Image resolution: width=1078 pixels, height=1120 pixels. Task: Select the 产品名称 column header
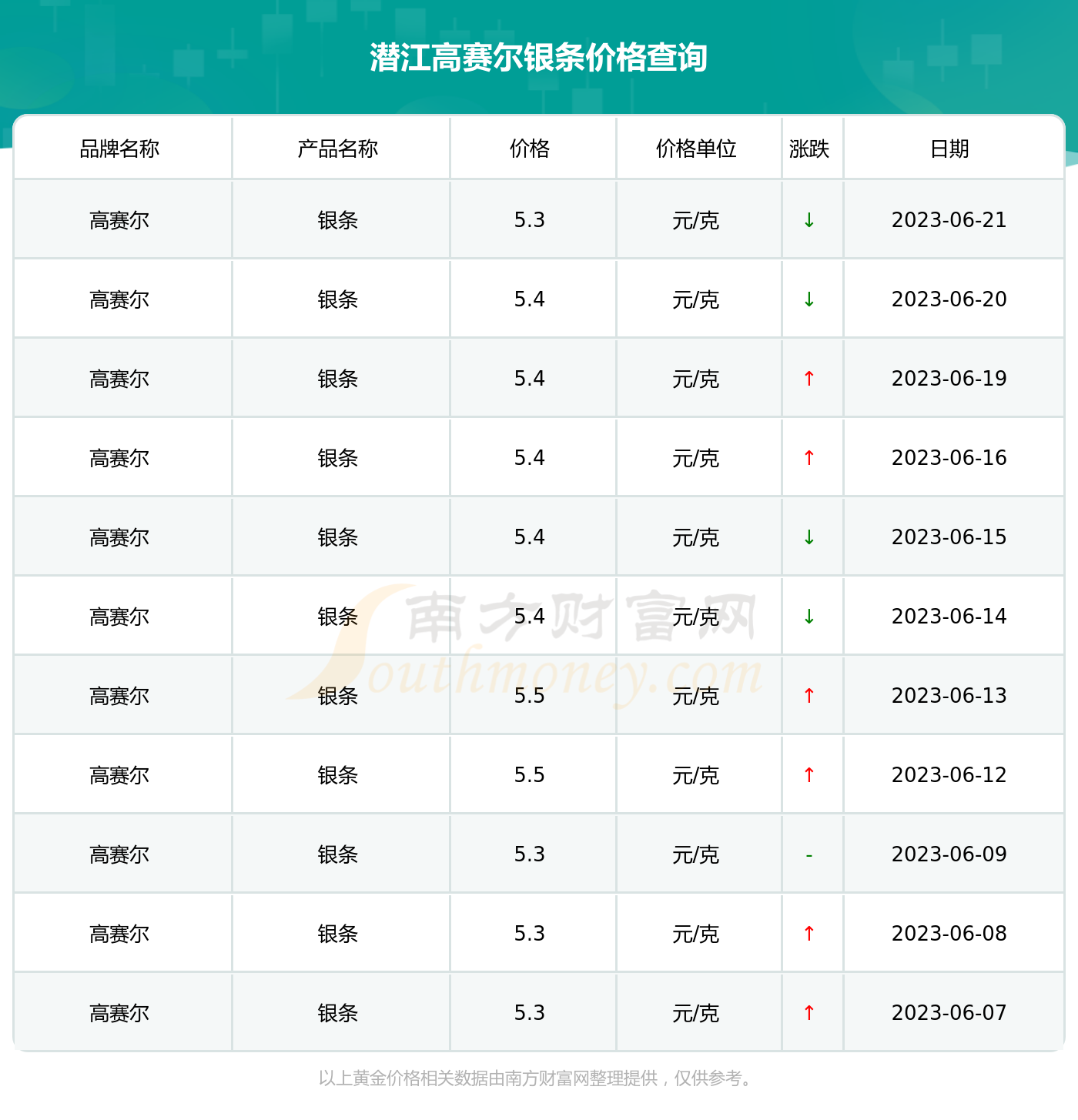338,149
